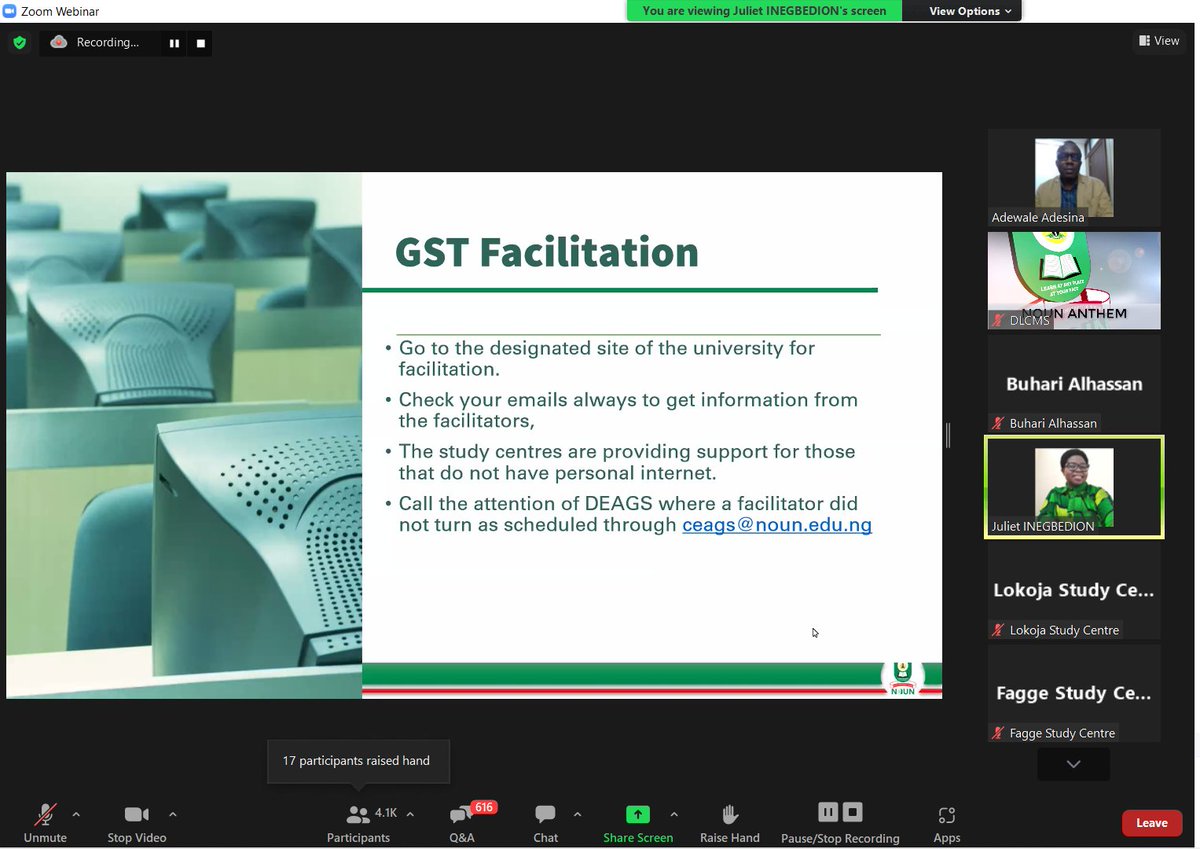Click the raised hand notification tooltip
The image size is (1200, 849).
coord(356,761)
